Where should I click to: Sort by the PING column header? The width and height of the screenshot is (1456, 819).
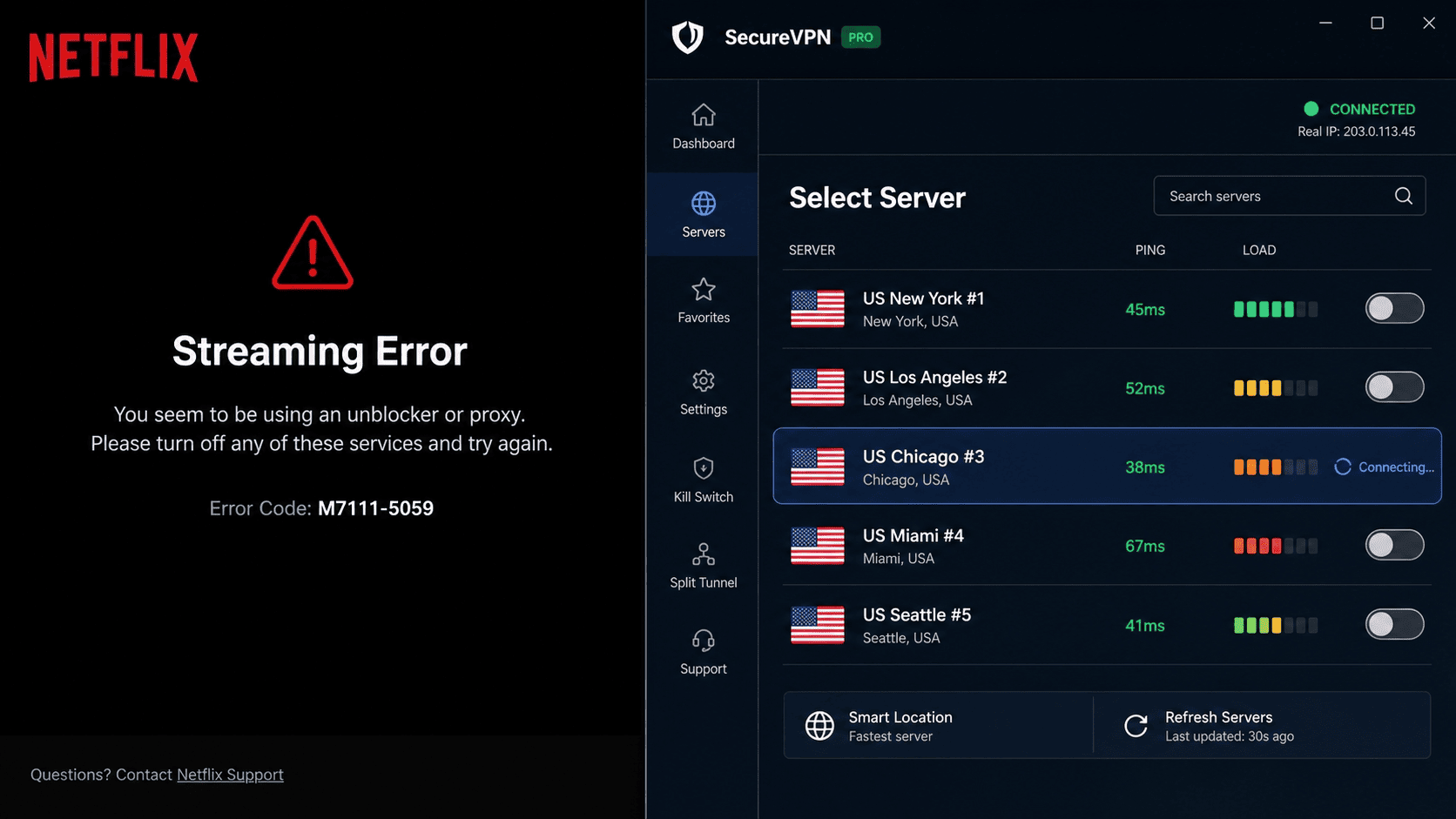(1149, 250)
